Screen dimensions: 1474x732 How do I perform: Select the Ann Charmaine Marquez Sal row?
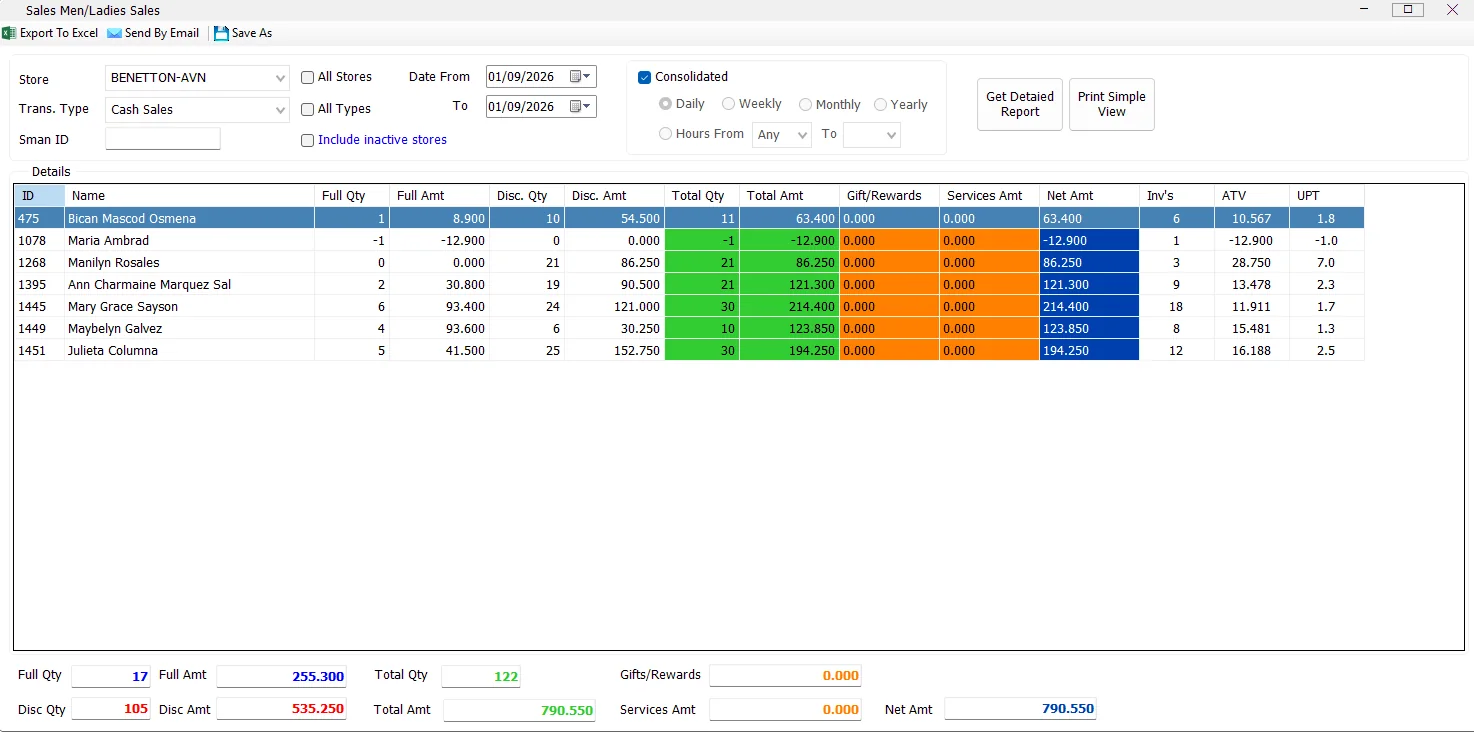(x=689, y=284)
